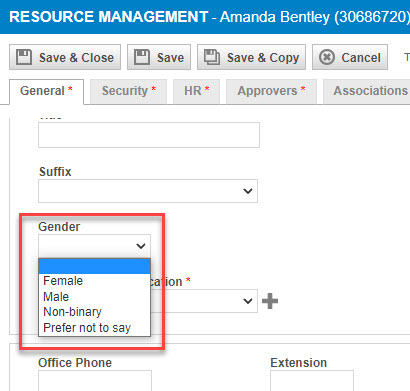The height and width of the screenshot is (391, 410).
Task: Choose Male in Gender list
Action: click(94, 296)
